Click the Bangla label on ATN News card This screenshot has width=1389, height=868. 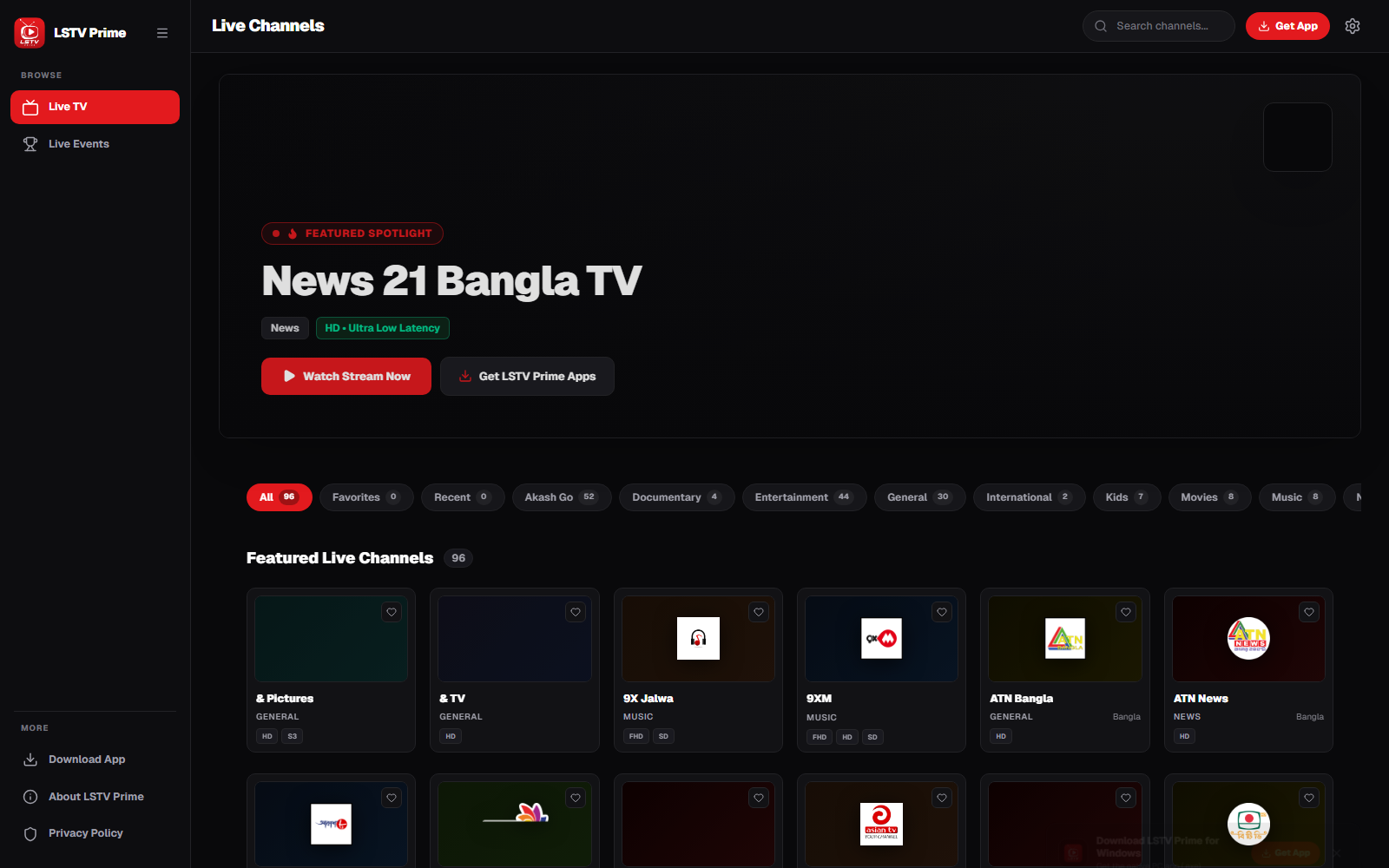coord(1310,717)
